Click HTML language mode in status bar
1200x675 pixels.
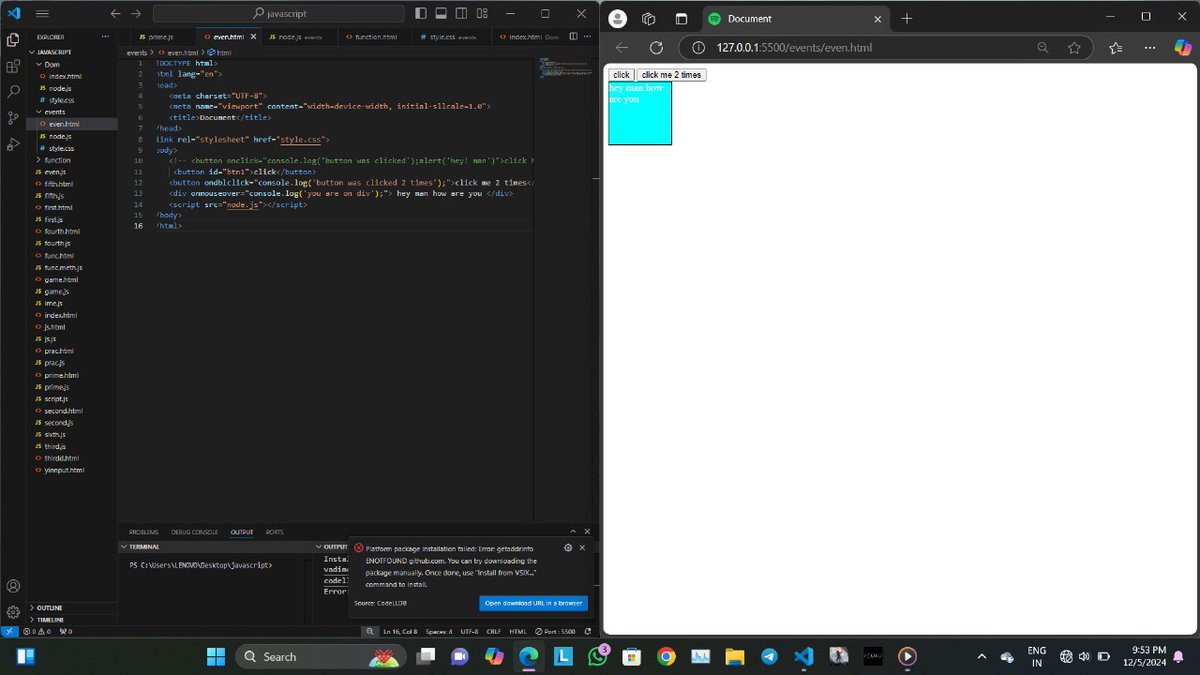518,631
